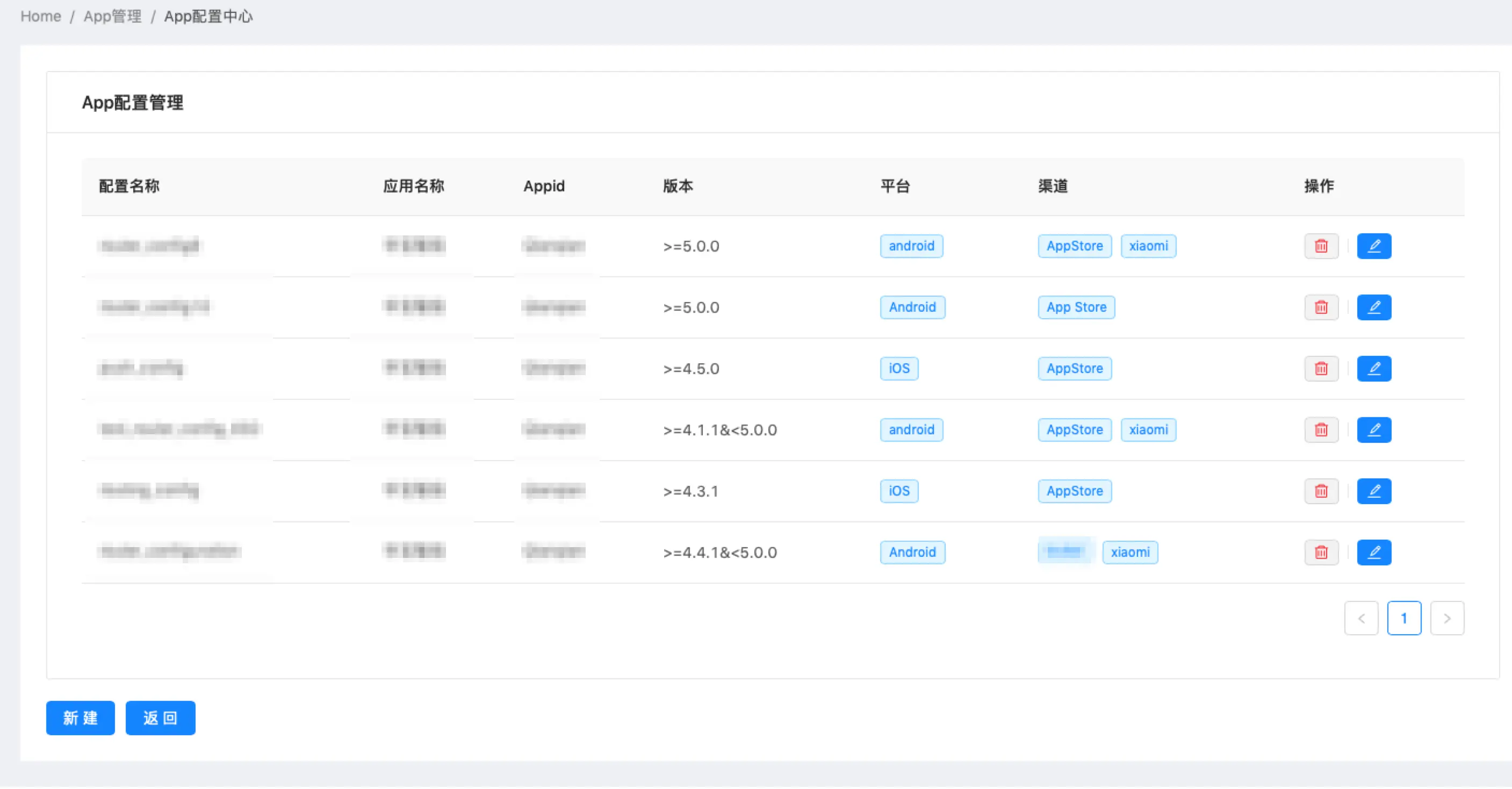Click the App Store tag in second row
1512x789 pixels.
1076,307
